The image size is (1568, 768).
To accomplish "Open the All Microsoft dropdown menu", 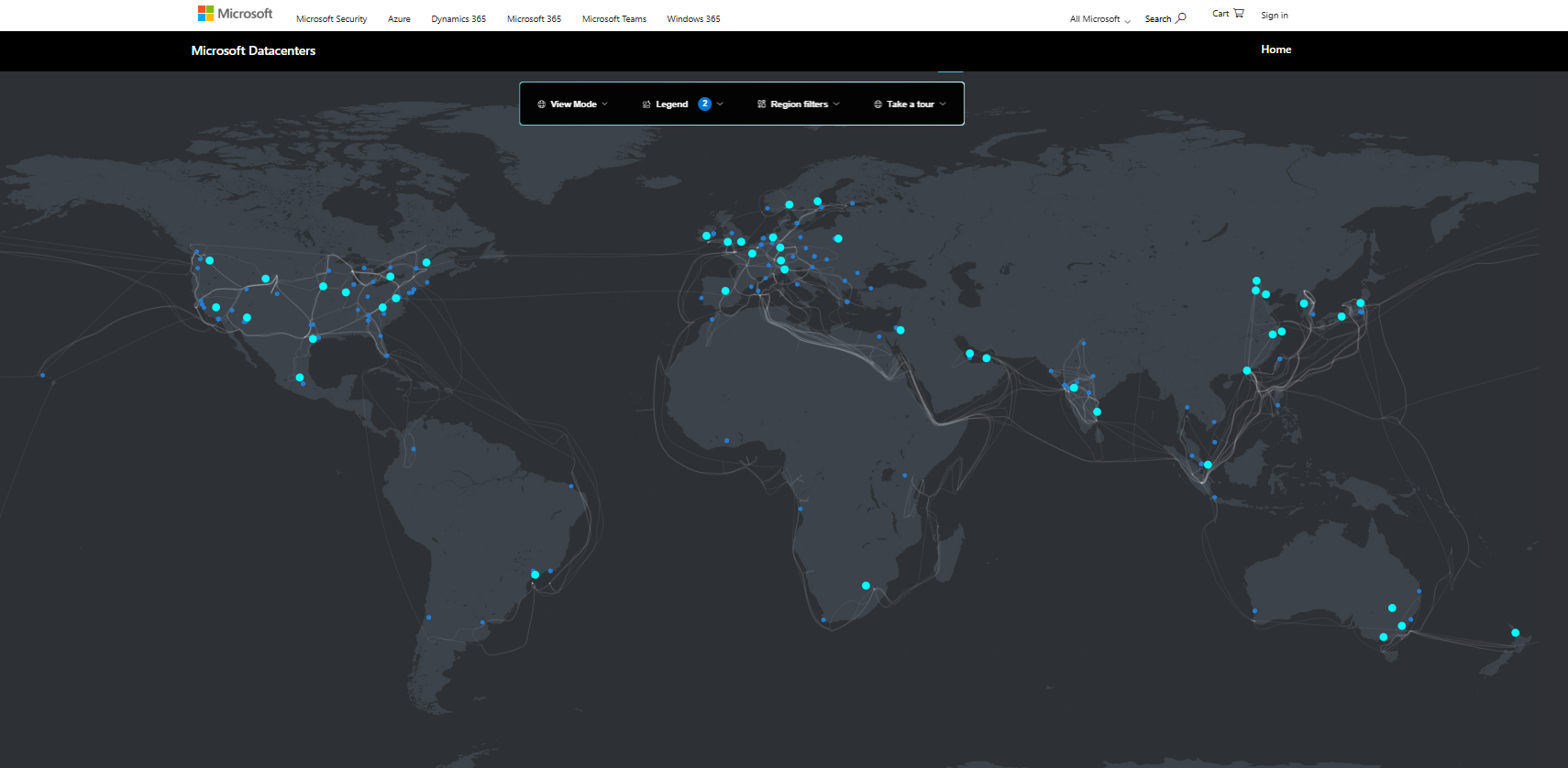I will point(1099,19).
